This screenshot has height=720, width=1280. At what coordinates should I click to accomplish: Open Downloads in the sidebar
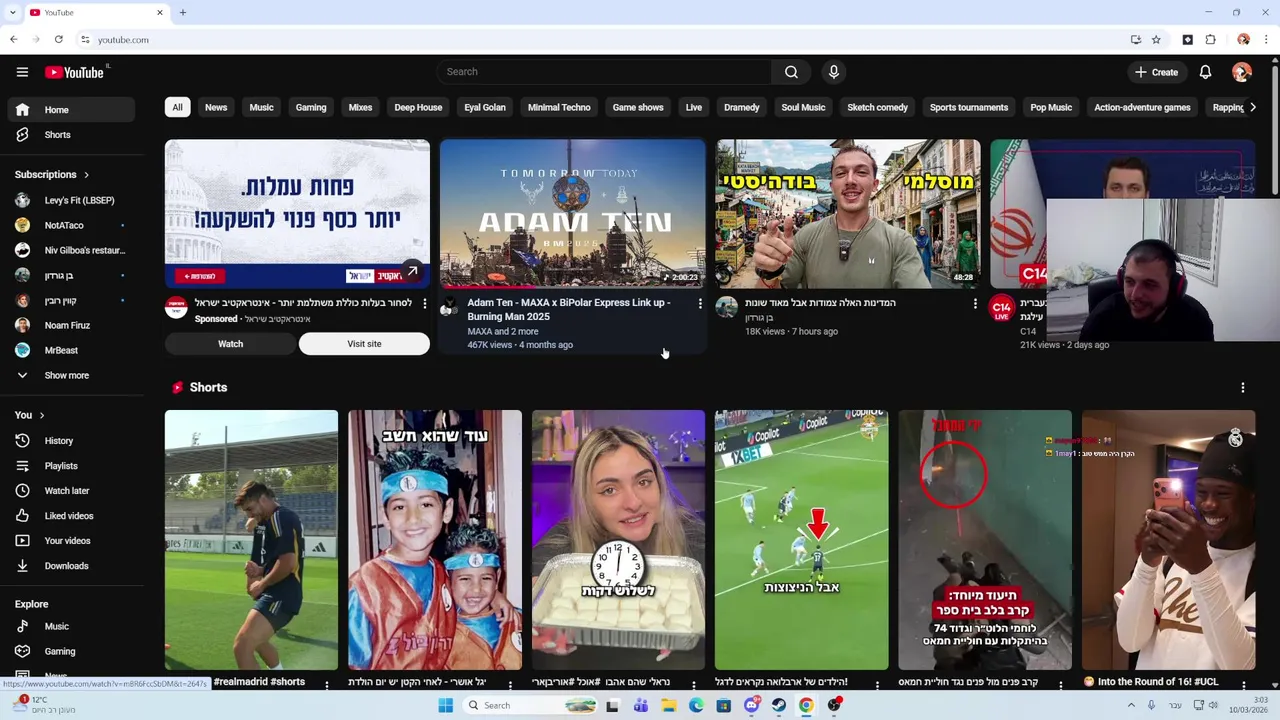[70, 566]
